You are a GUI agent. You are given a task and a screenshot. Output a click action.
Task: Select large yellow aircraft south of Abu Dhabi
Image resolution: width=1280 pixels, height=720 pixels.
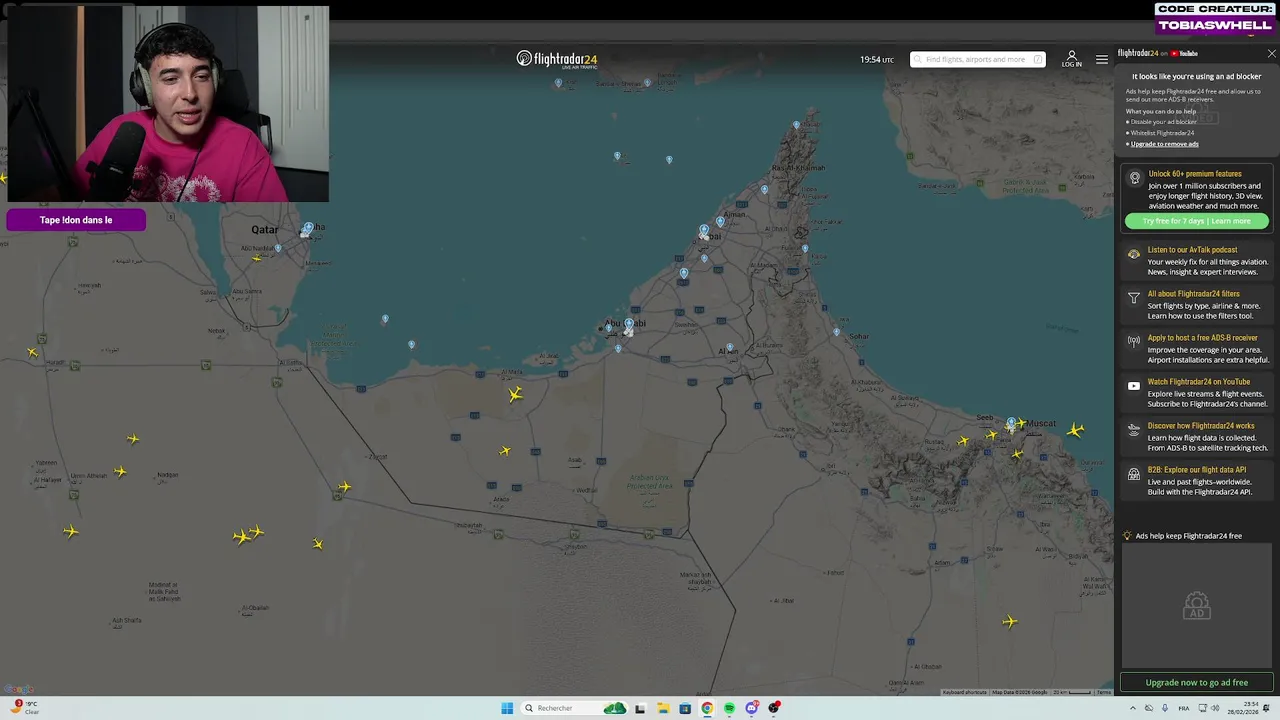tap(515, 395)
